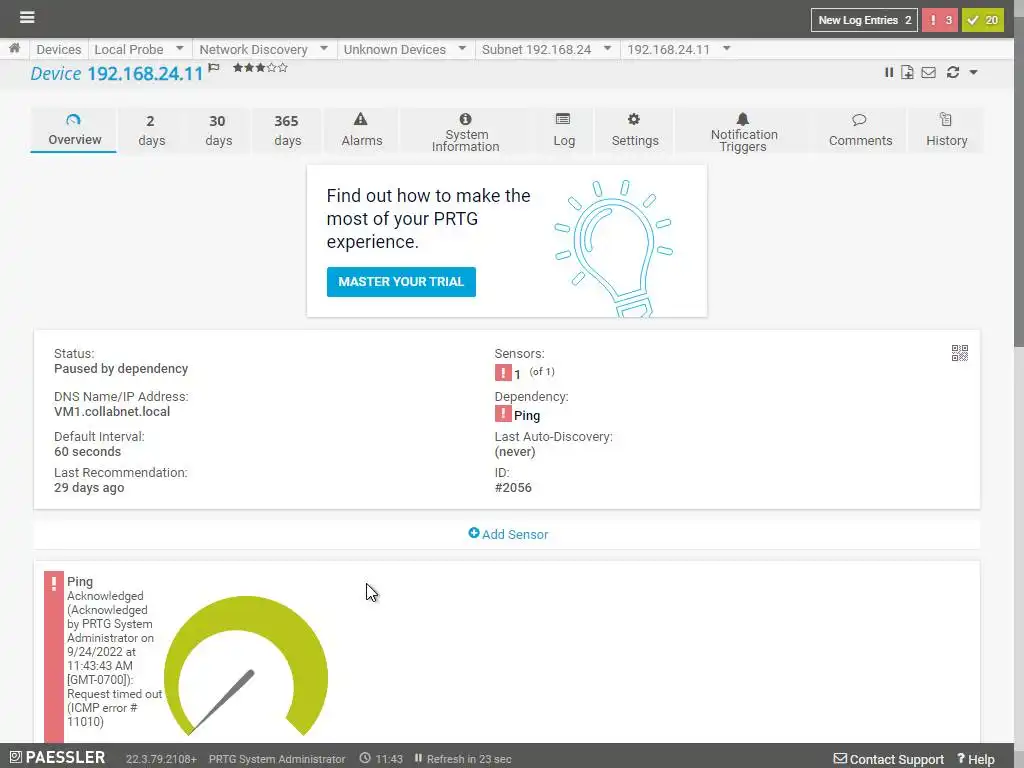Open the Comments tab

[859, 131]
